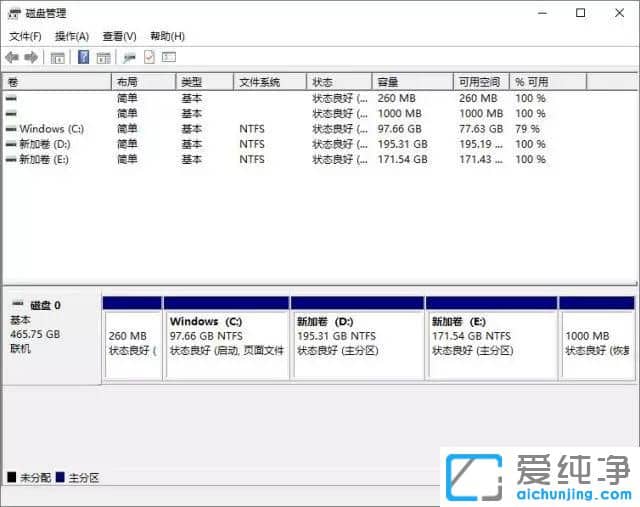Click the rightmost toolbar icon

point(169,58)
